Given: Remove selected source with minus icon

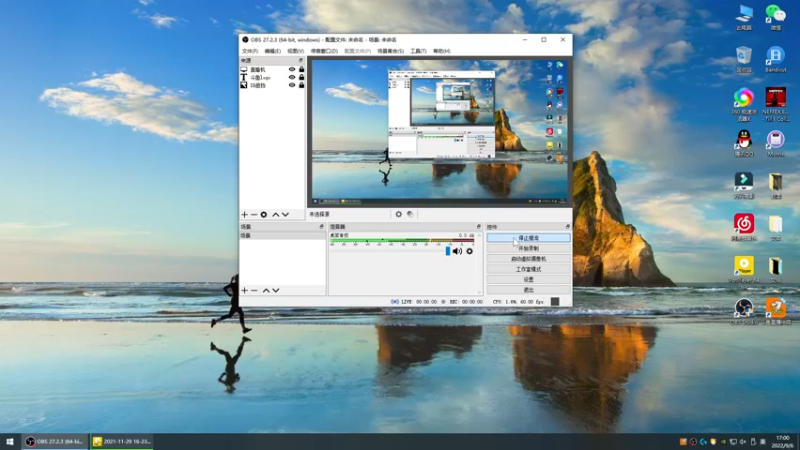Looking at the screenshot, I should click(254, 215).
